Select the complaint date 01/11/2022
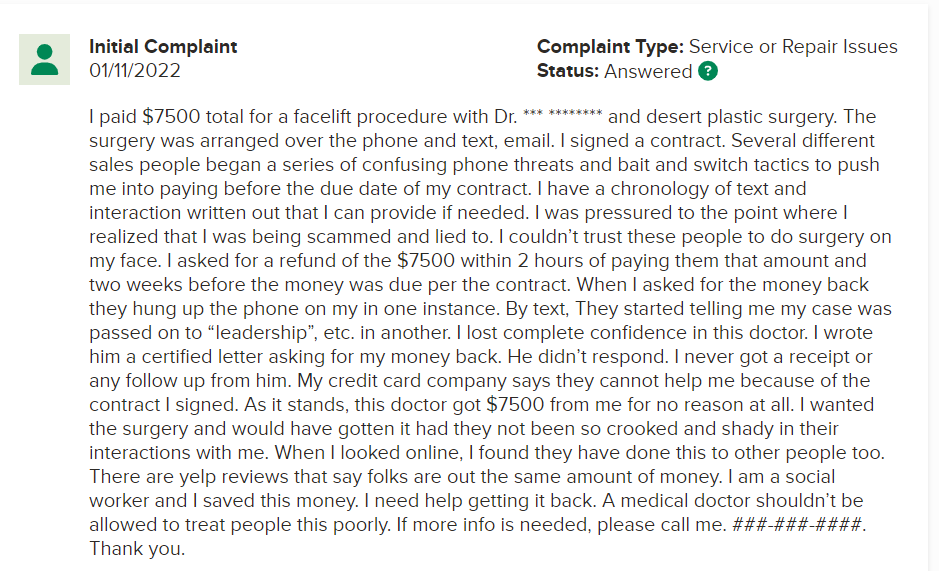Screen dimensions: 939x571 pyautogui.click(x=135, y=71)
